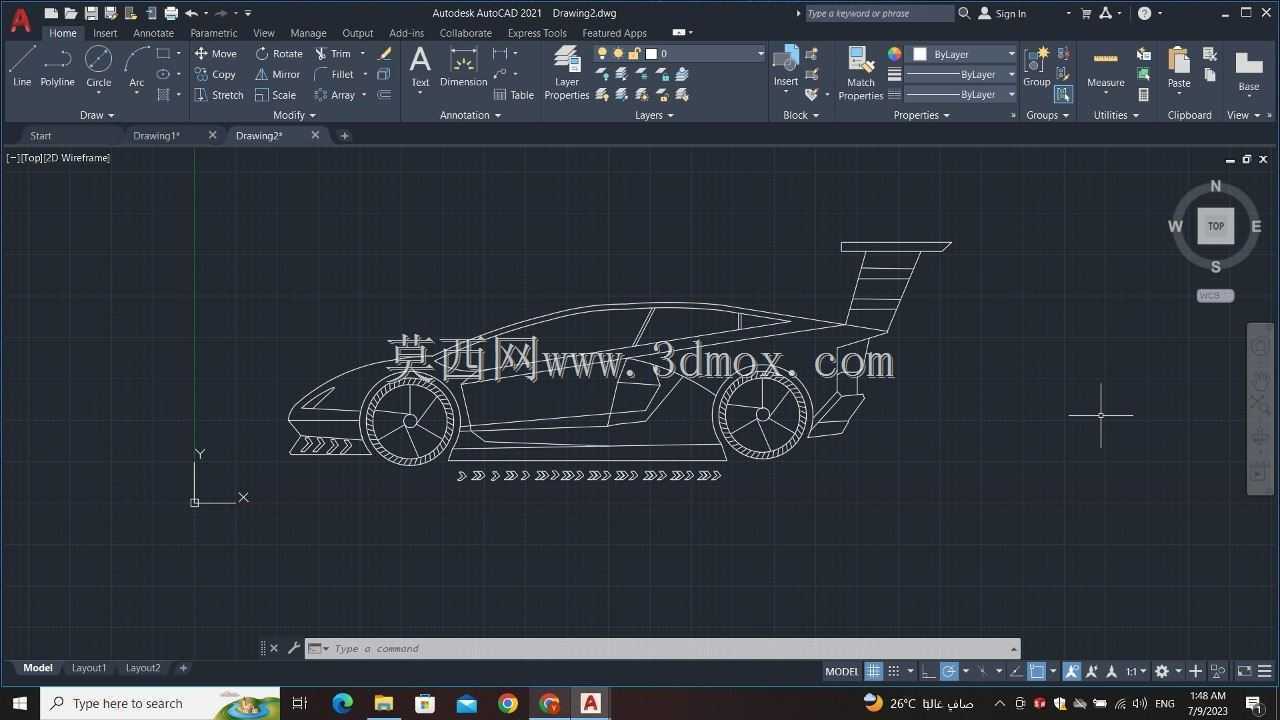Expand the Utilities panel
This screenshot has height=720, width=1280.
[x=1116, y=115]
